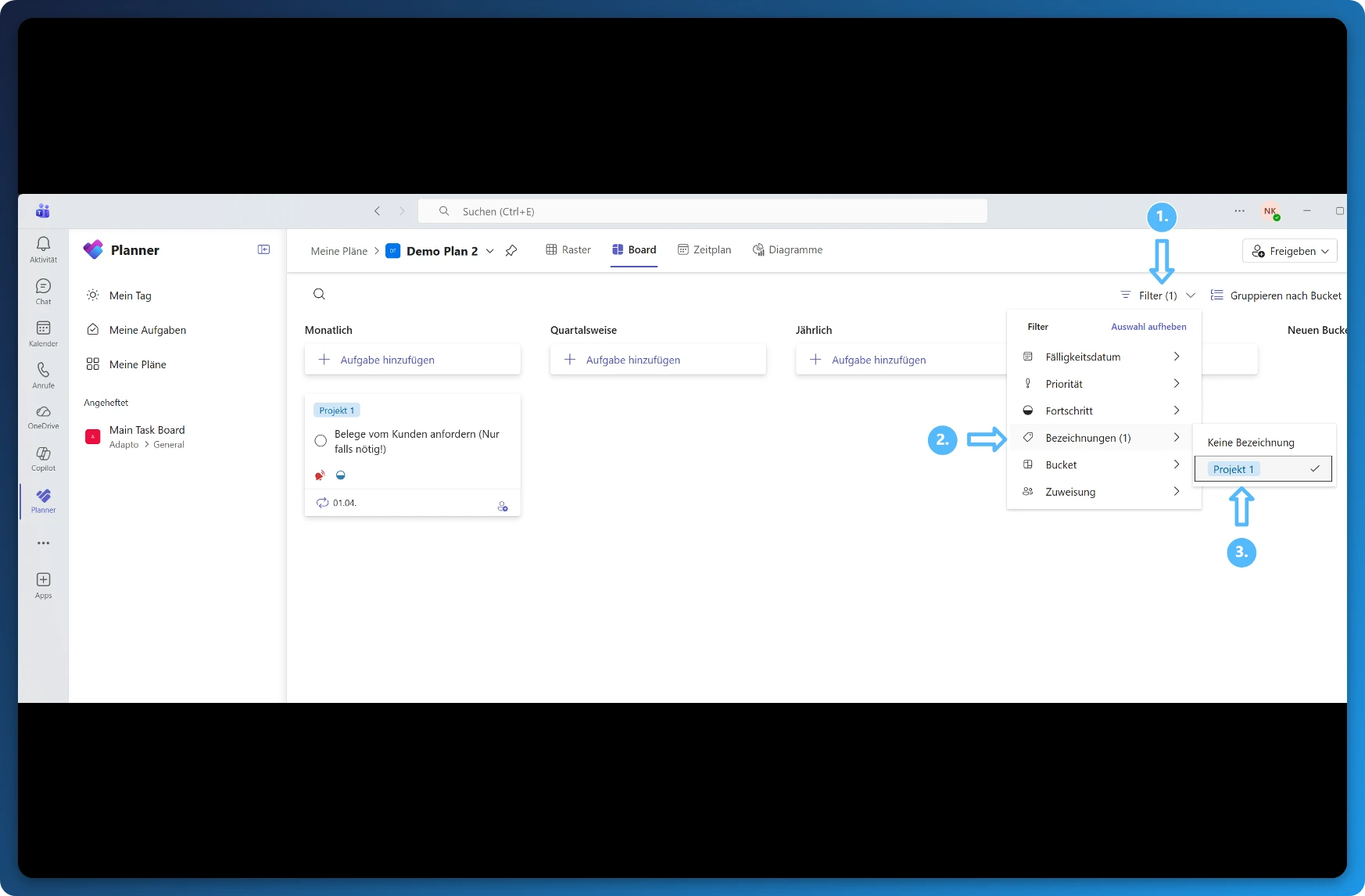Expand the Zuweisung filter submenu
Screen dimensions: 1365x896
tap(1103, 492)
